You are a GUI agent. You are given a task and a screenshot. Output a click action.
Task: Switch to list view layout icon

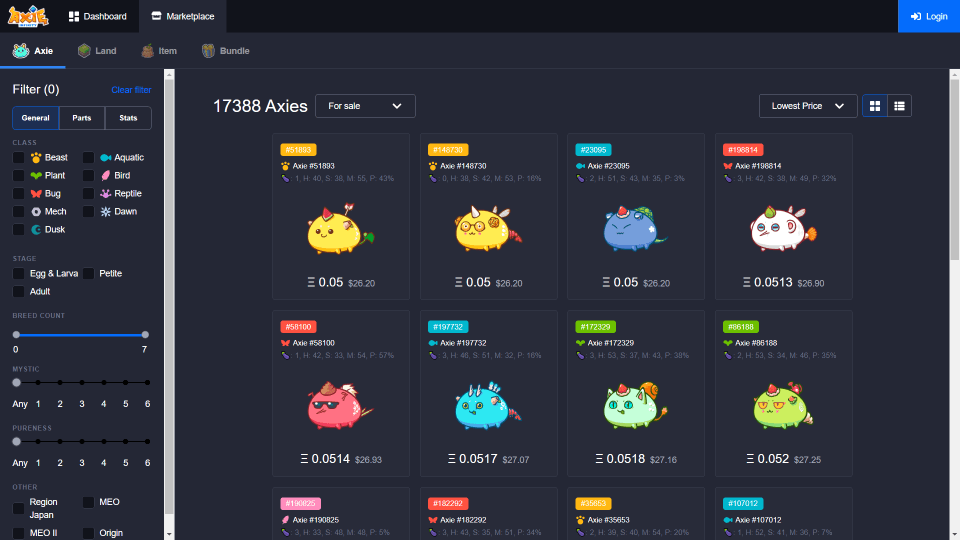pyautogui.click(x=899, y=106)
